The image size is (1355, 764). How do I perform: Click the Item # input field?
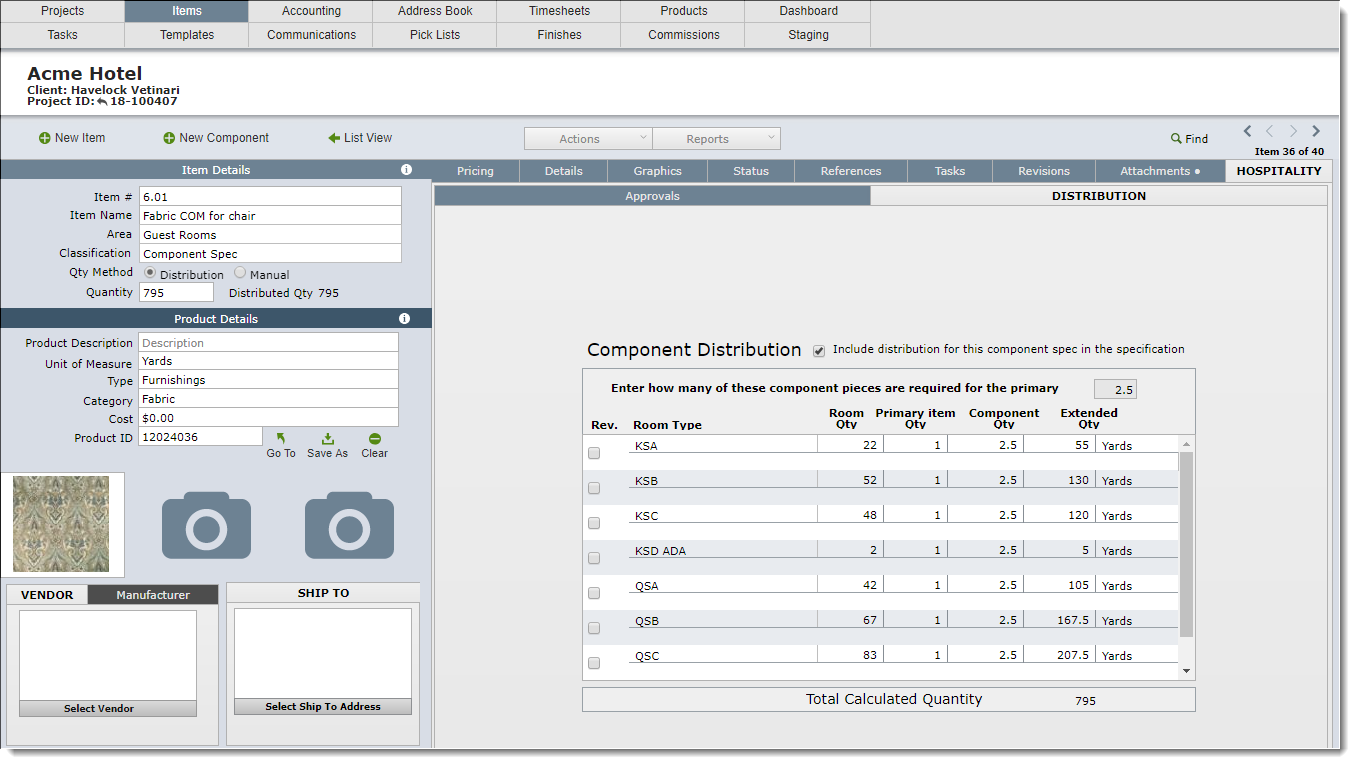click(x=270, y=196)
